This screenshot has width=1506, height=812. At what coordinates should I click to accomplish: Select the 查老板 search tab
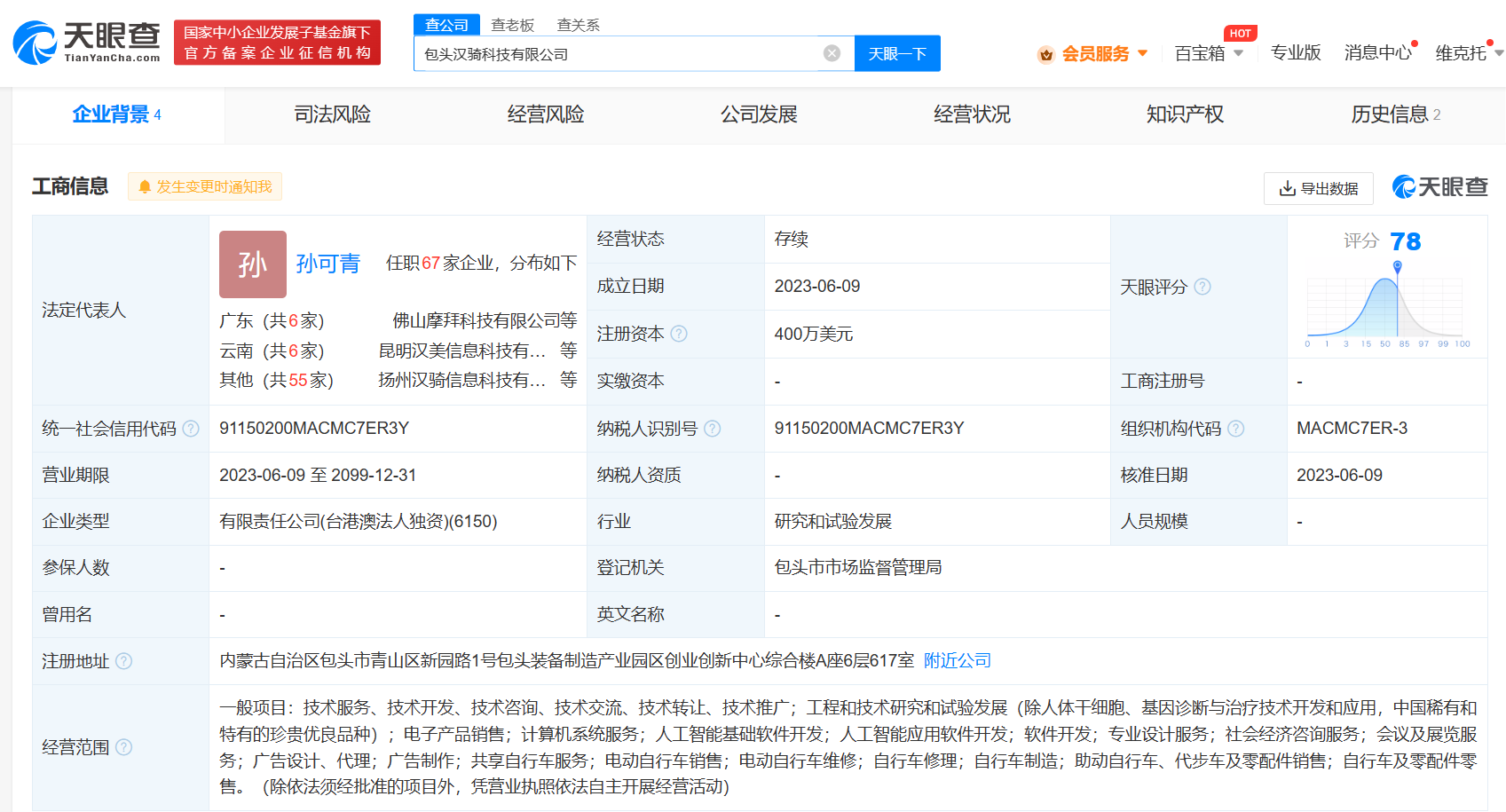(x=513, y=25)
